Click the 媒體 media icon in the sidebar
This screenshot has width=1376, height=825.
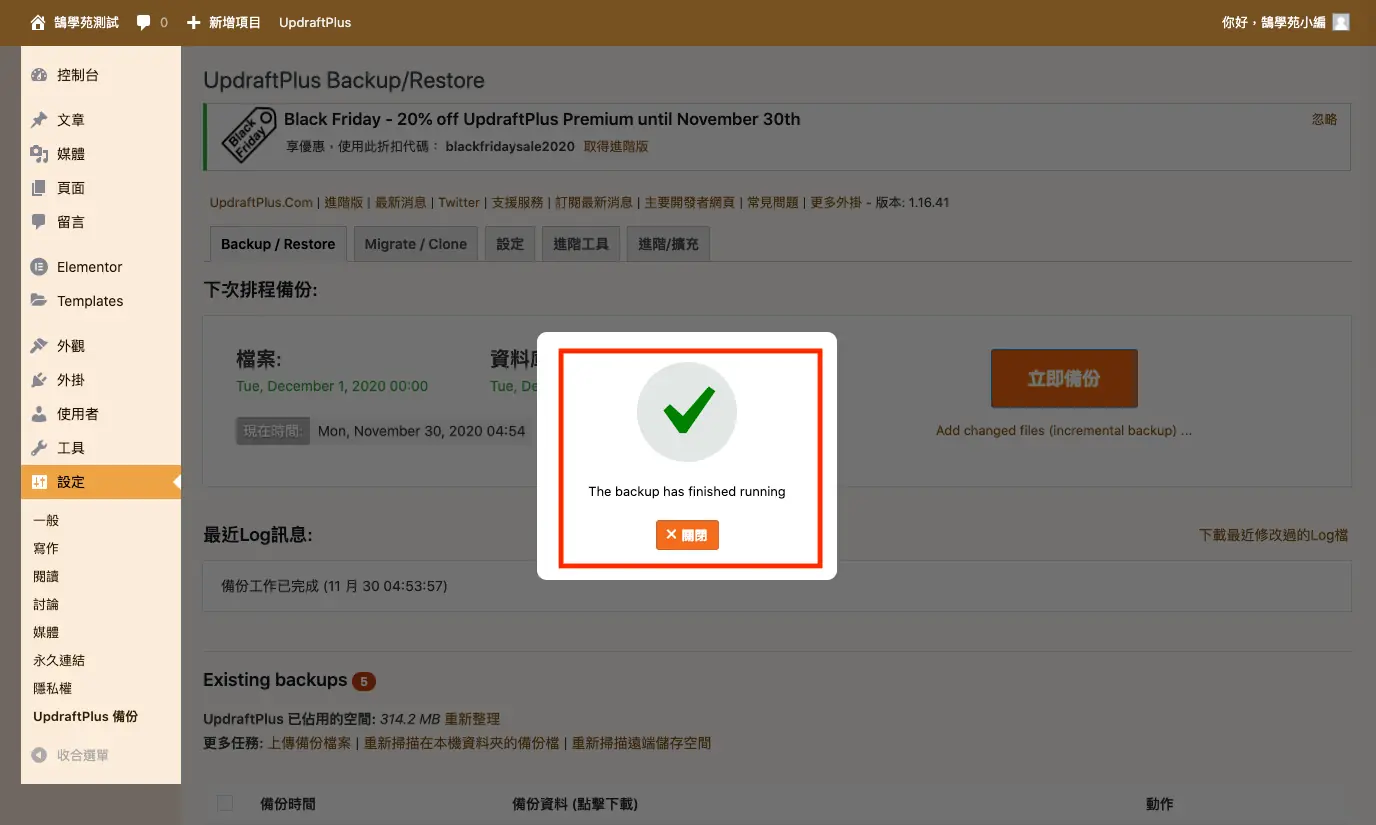39,154
